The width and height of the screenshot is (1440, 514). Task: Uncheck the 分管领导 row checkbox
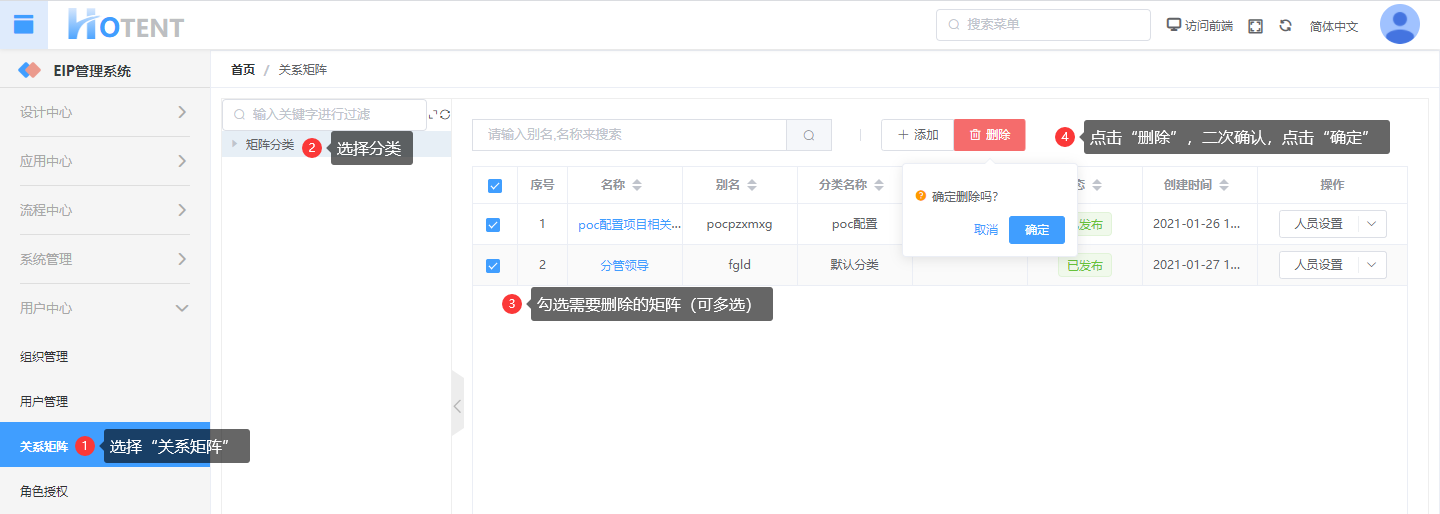(493, 266)
